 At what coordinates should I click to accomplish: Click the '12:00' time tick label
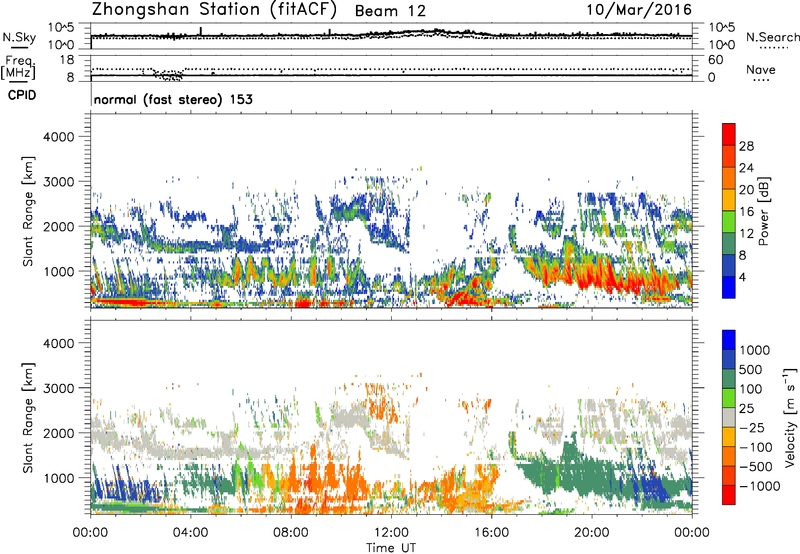tap(391, 533)
